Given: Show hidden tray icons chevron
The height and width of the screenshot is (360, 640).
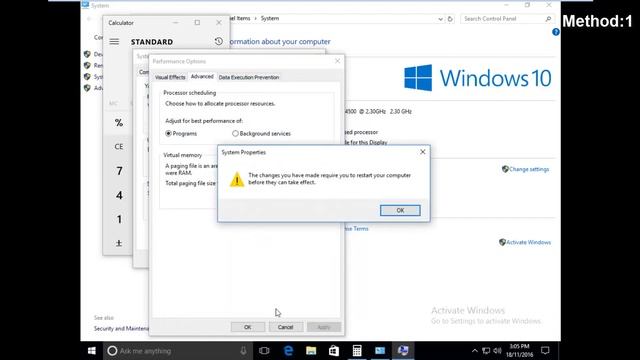Looking at the screenshot, I should [x=474, y=351].
